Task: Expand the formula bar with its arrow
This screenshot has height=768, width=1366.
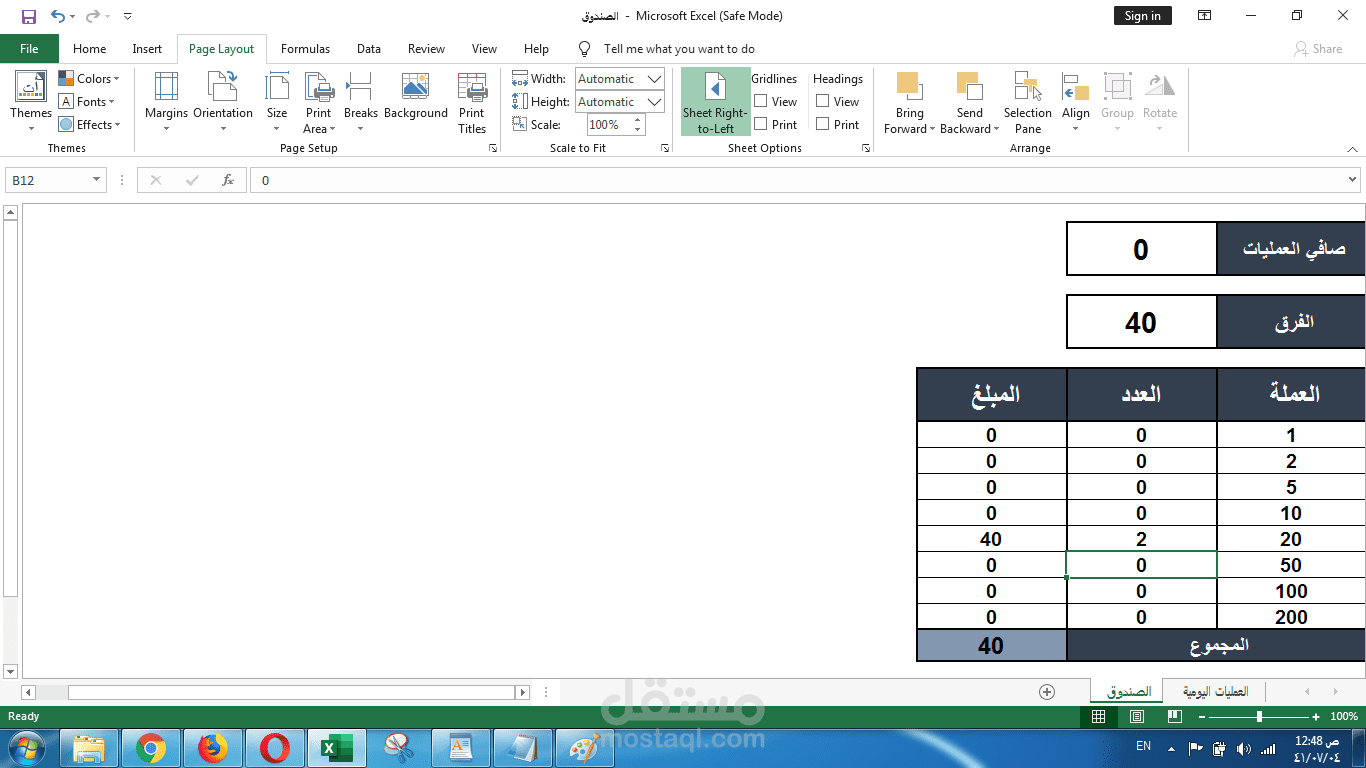Action: click(x=1353, y=180)
